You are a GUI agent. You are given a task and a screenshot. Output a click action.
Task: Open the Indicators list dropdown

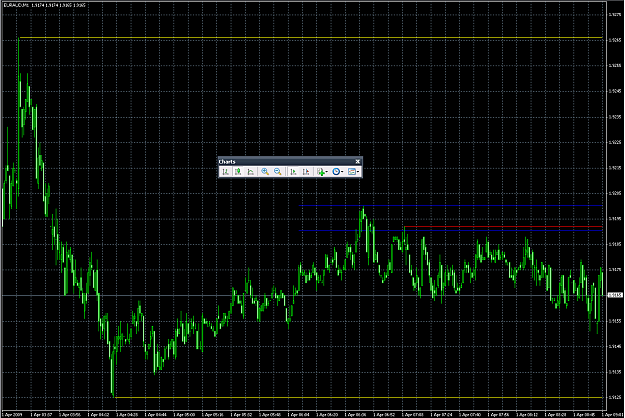(x=322, y=172)
